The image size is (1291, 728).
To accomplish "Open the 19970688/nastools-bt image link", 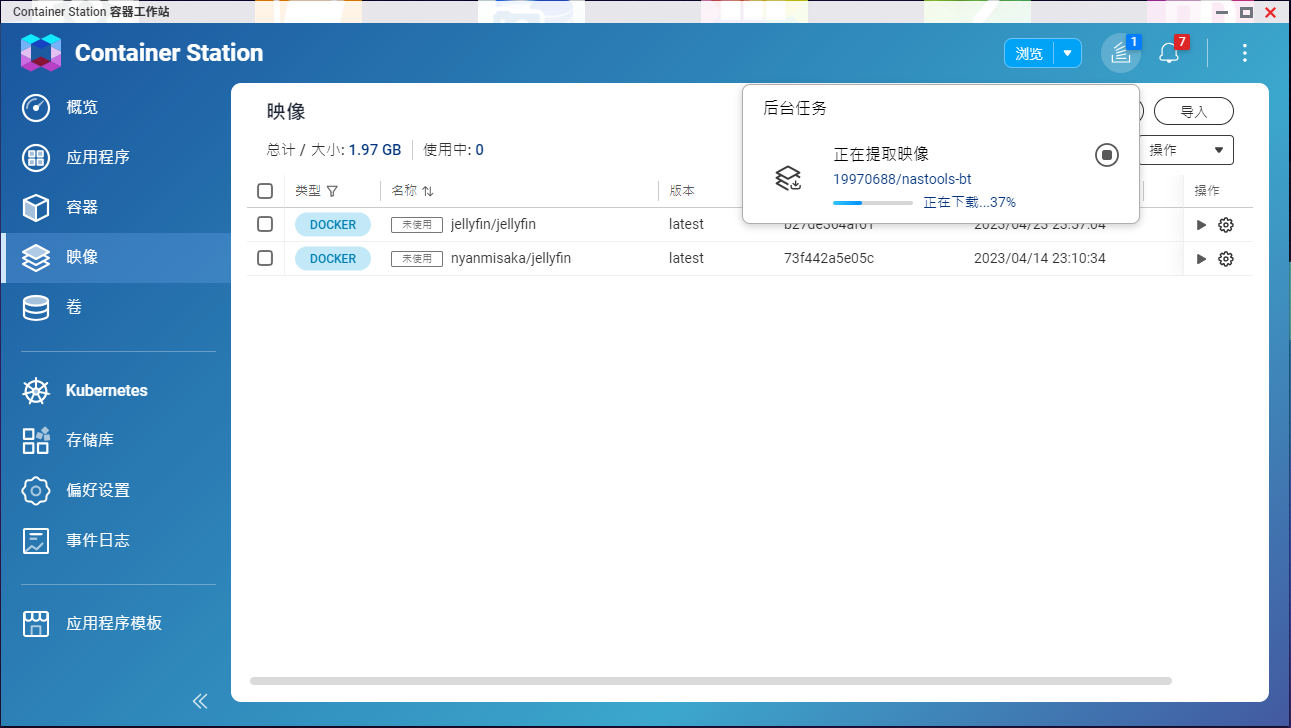I will tap(903, 179).
